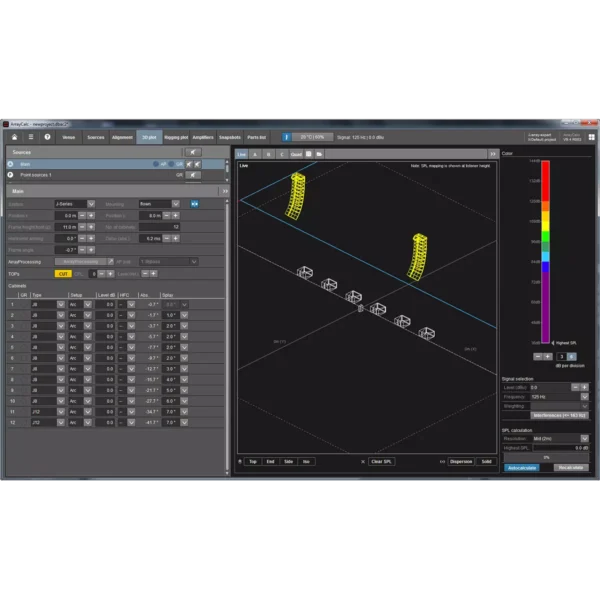The image size is (600, 600).
Task: Decrease Position x with minus
Action: 82,216
